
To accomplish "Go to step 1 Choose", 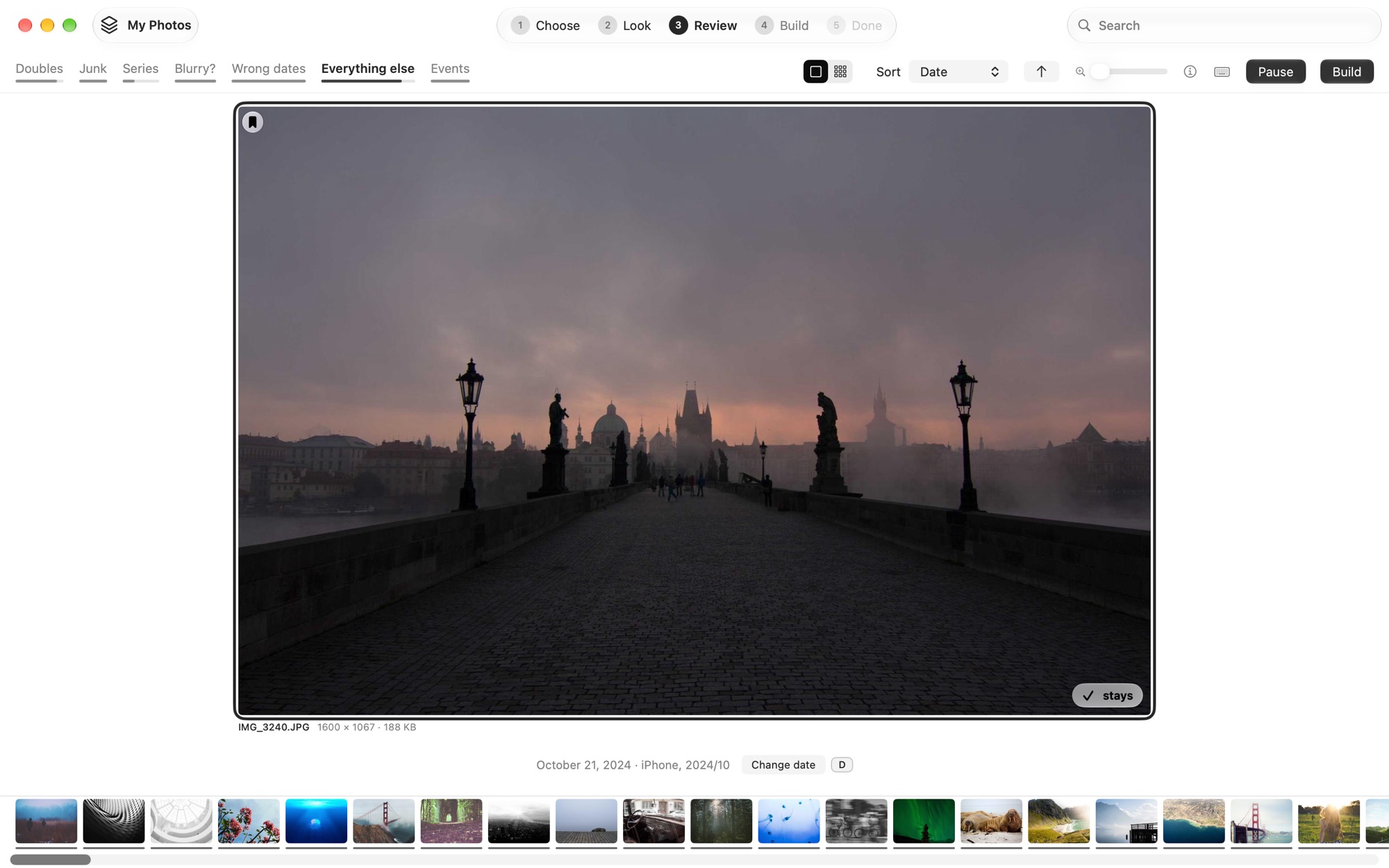I will (545, 26).
